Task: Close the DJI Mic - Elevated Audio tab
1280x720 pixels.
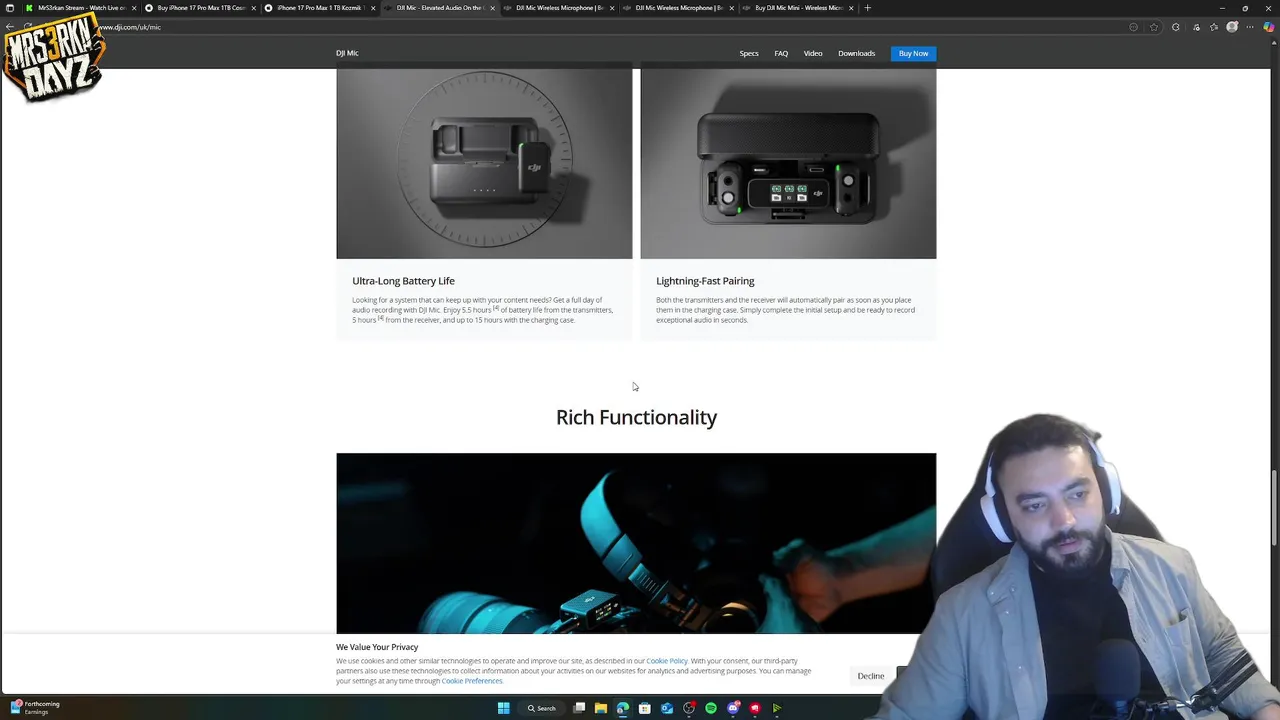Action: click(492, 8)
